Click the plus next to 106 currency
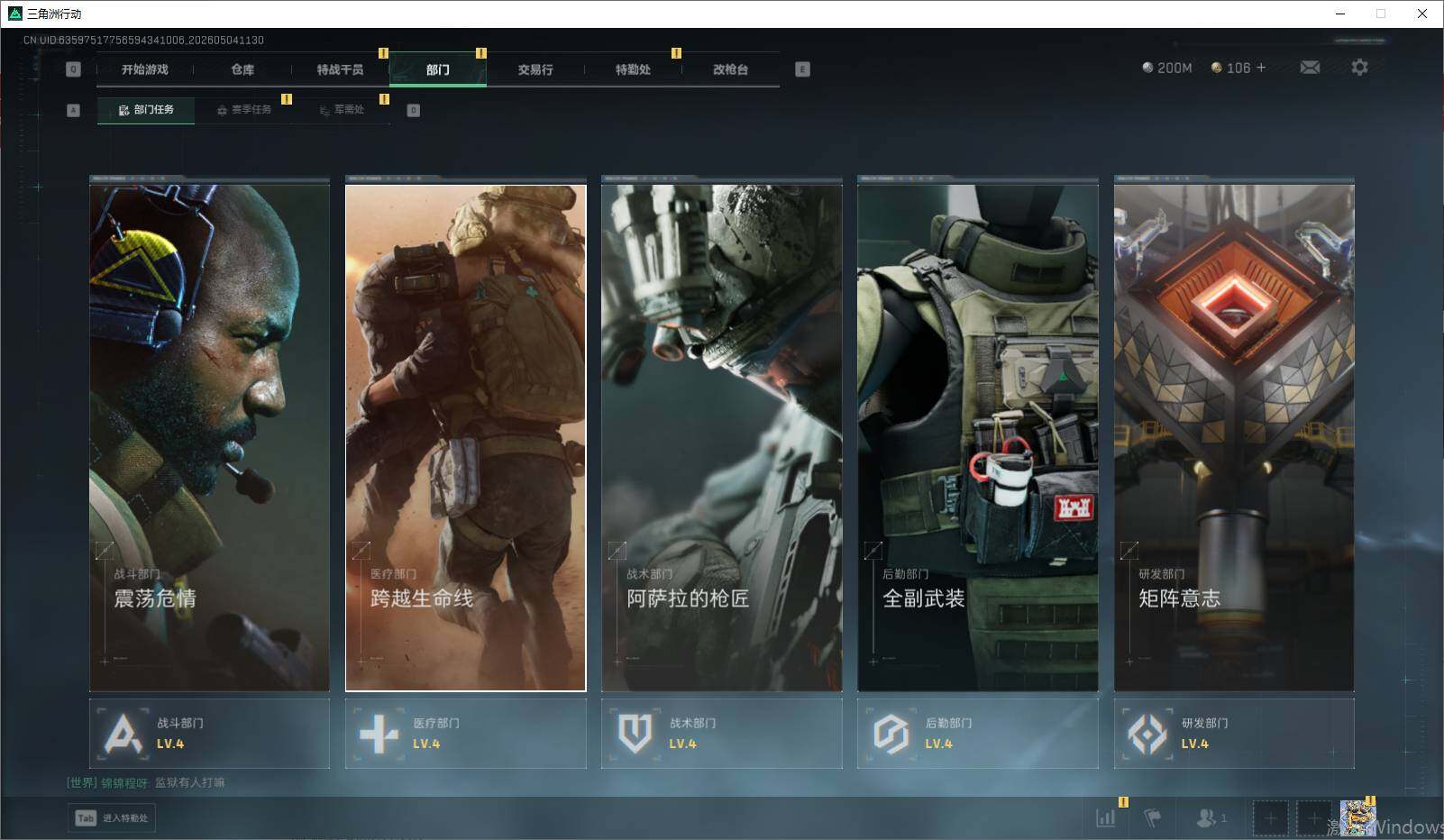Screen dimensions: 1444x840 [1260, 68]
